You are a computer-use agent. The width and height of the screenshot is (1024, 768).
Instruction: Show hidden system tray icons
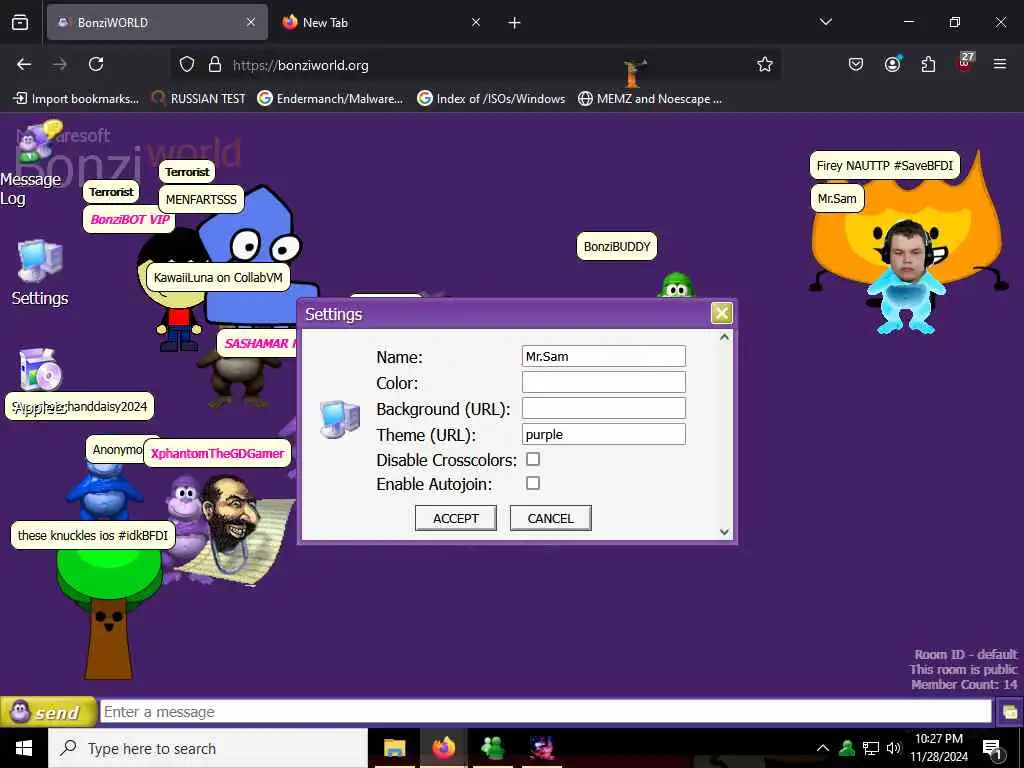click(823, 748)
